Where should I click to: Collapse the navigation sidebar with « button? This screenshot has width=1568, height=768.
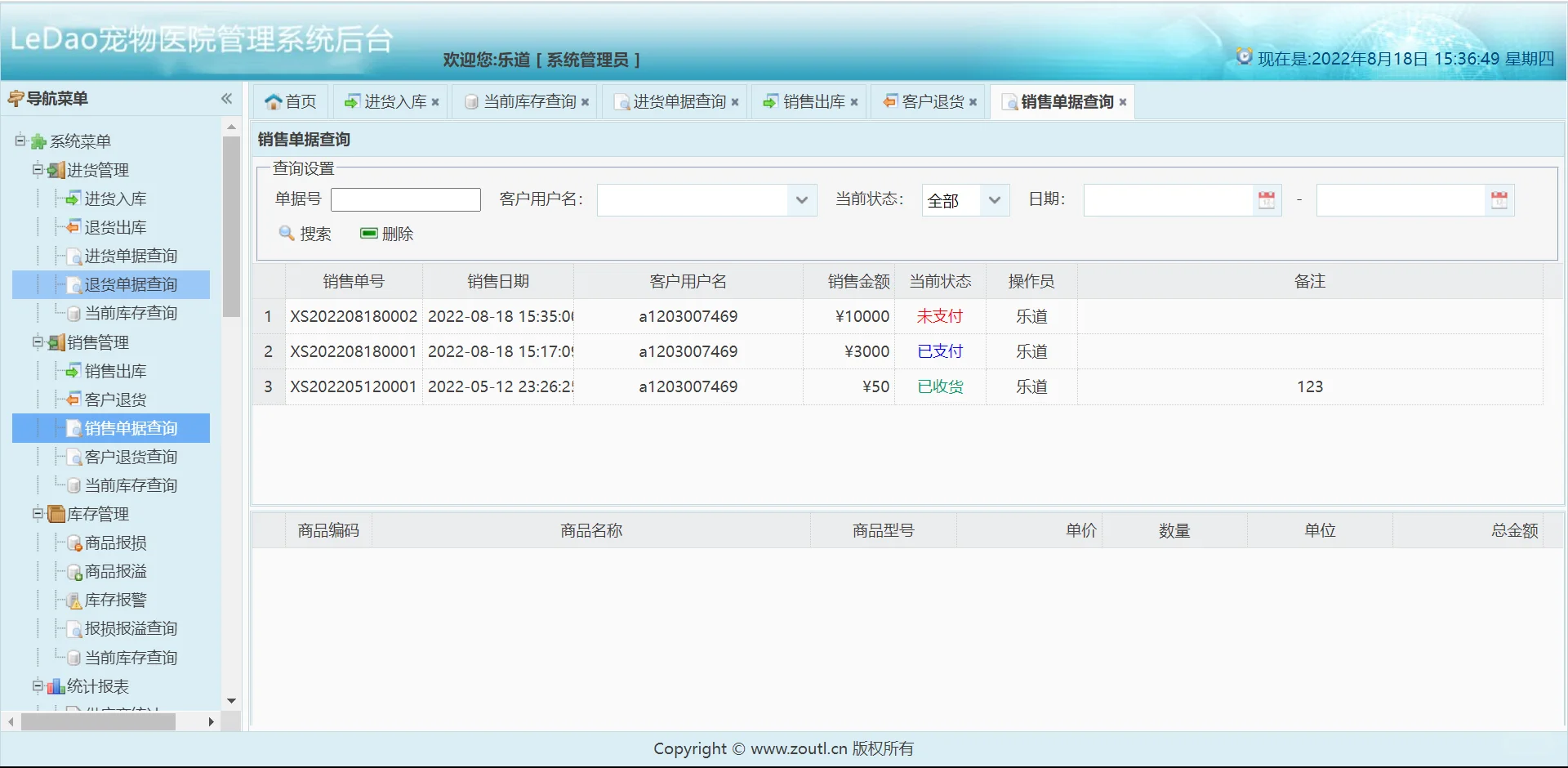(226, 98)
